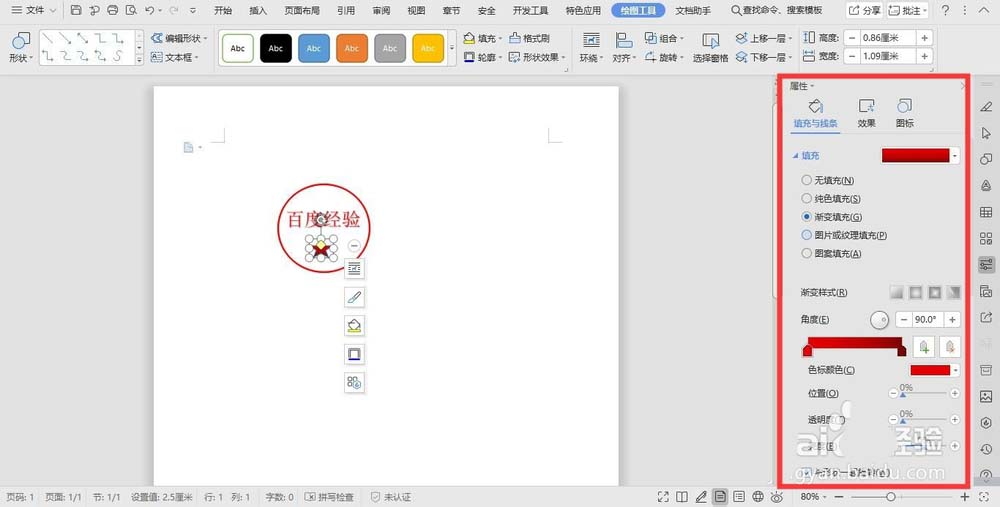Select 纯色填充(S) radio button
The height and width of the screenshot is (507, 1000).
pos(807,199)
